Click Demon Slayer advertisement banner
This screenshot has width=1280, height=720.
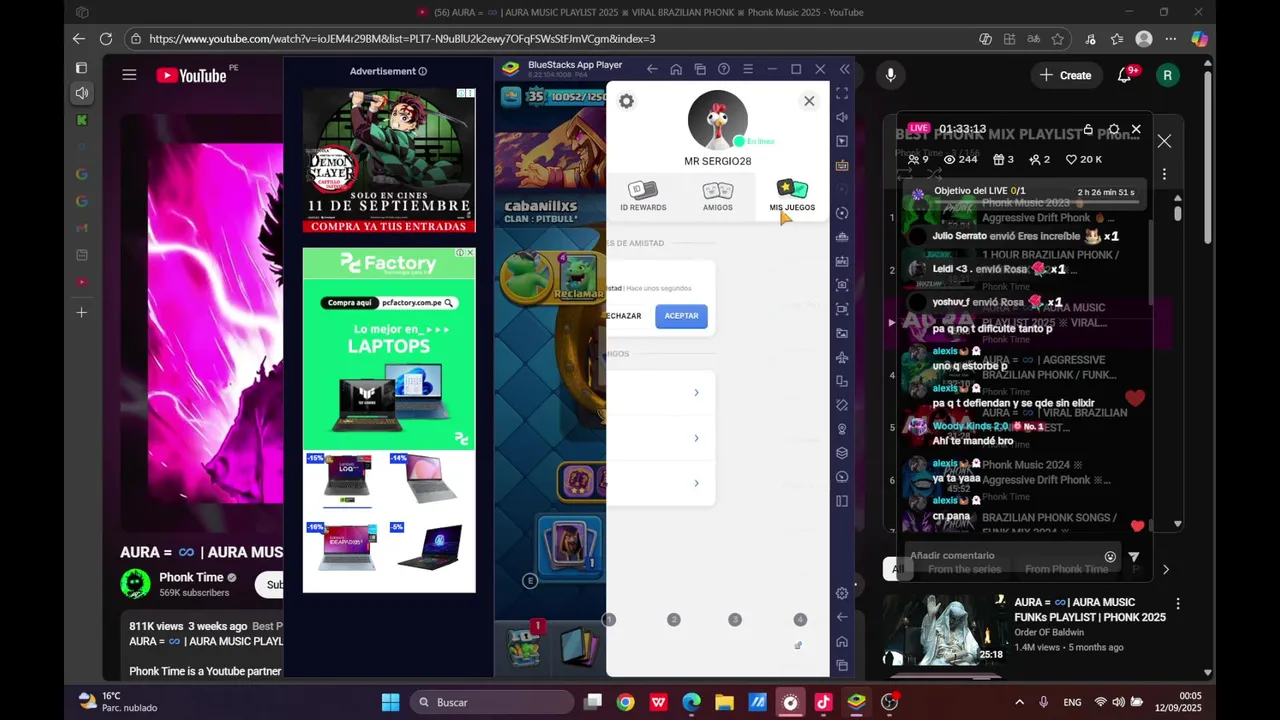point(389,161)
